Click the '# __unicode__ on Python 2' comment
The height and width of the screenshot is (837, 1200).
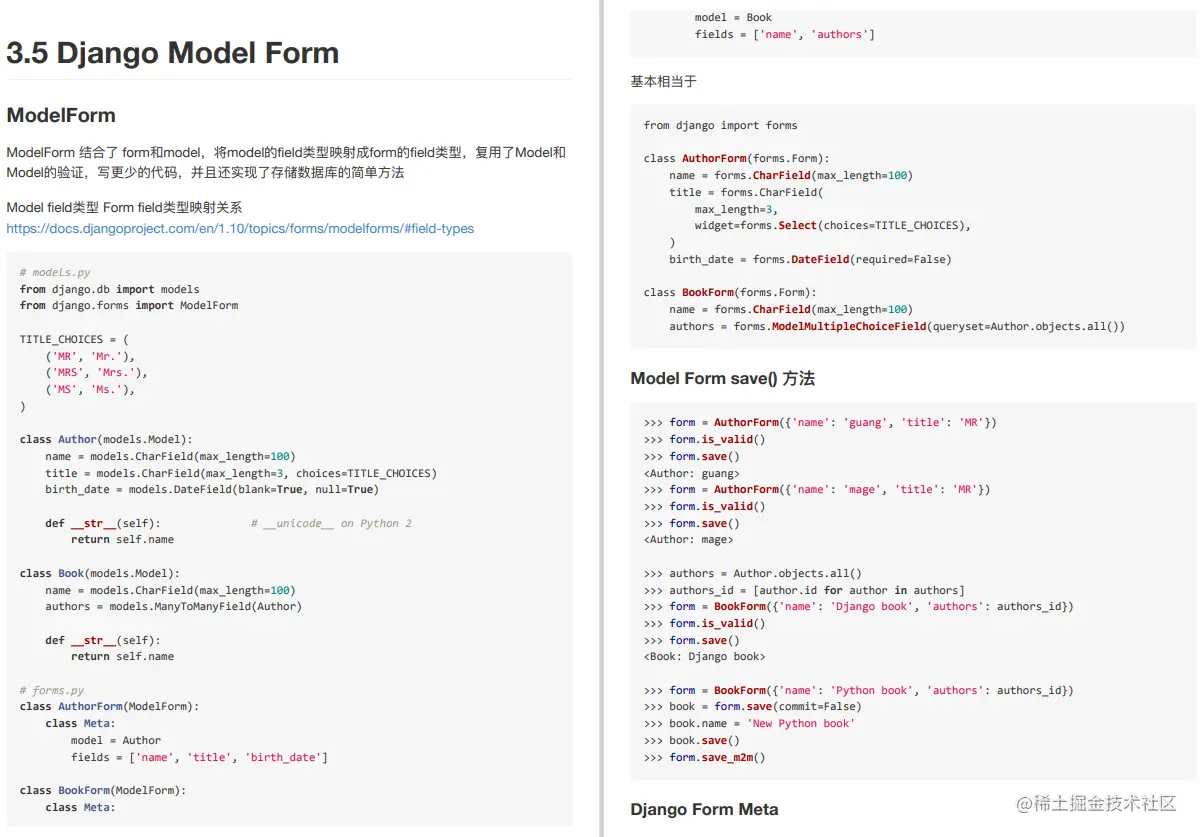[331, 523]
